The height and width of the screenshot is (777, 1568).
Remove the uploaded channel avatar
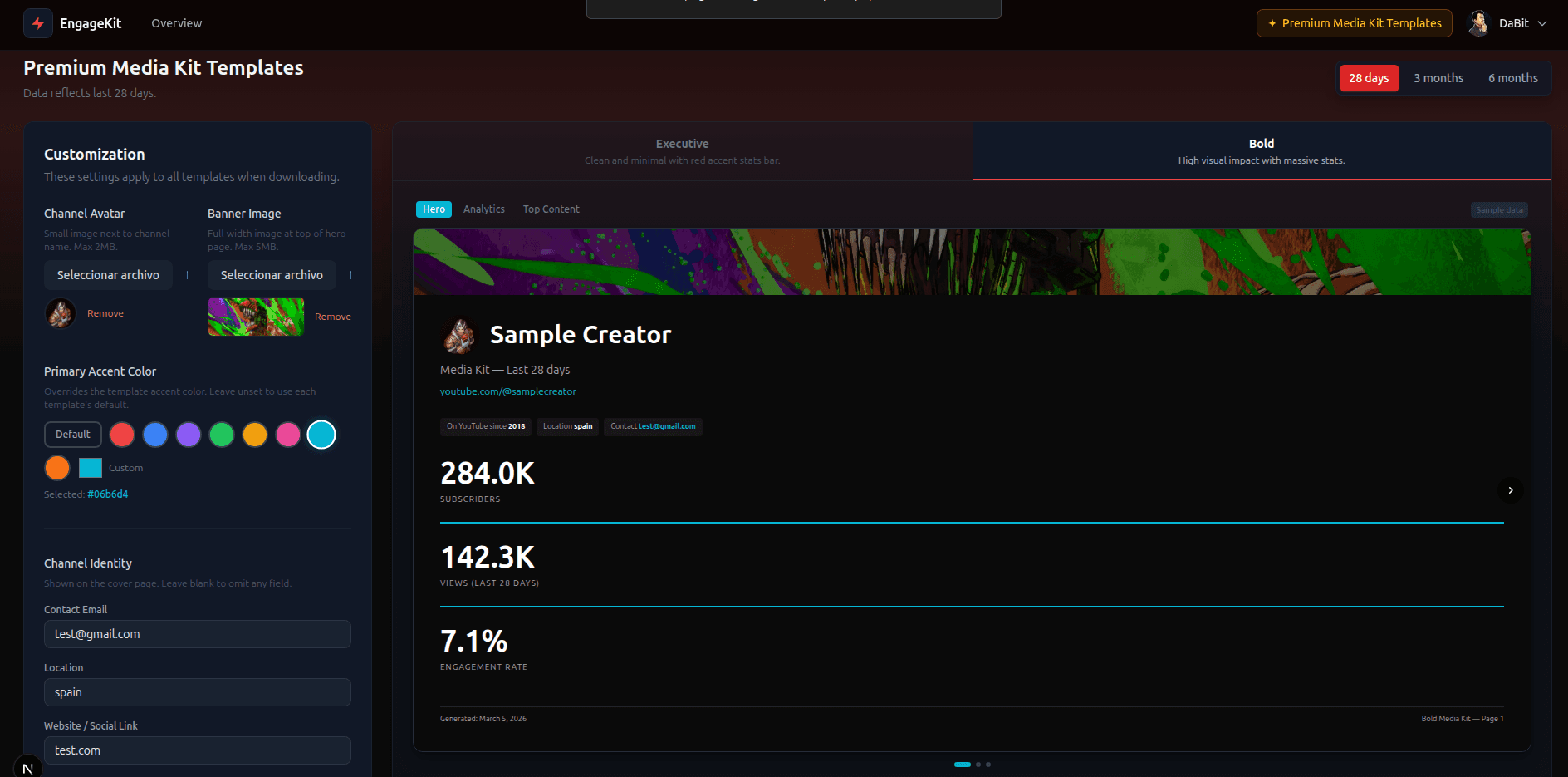105,313
